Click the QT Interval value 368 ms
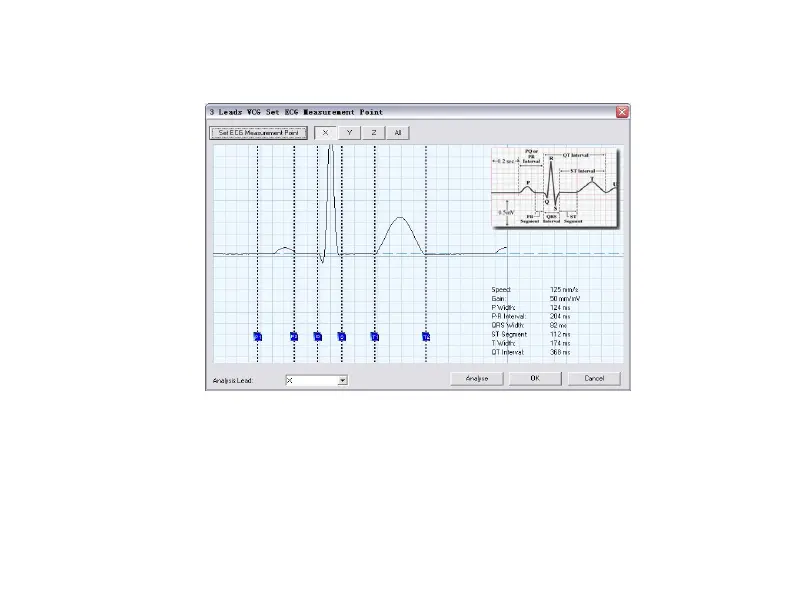The image size is (794, 595). pos(560,352)
